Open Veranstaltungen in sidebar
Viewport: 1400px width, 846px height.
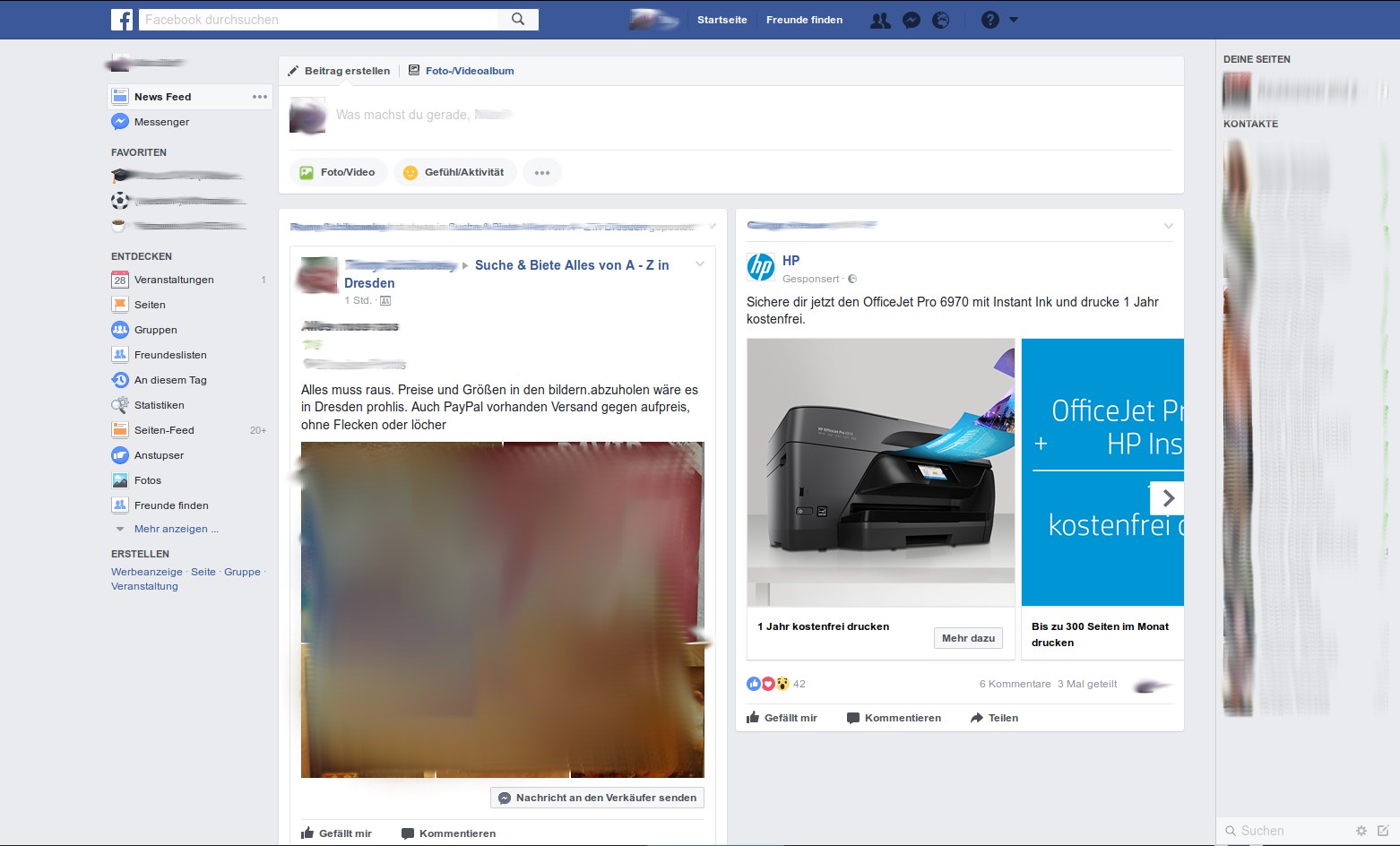[x=174, y=280]
